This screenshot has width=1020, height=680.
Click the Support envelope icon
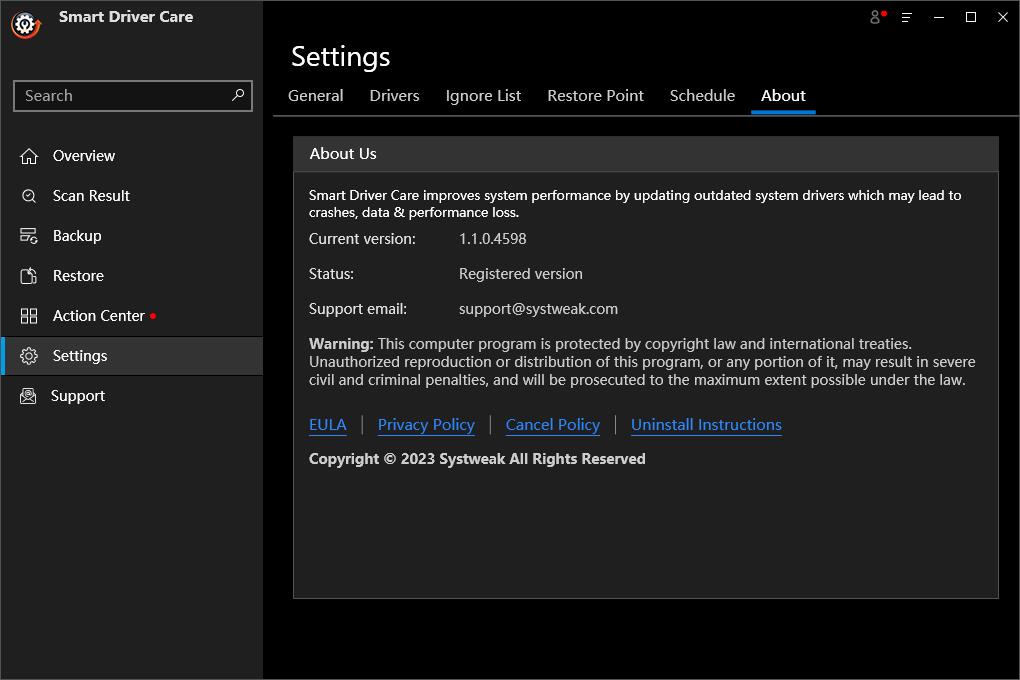click(x=29, y=396)
